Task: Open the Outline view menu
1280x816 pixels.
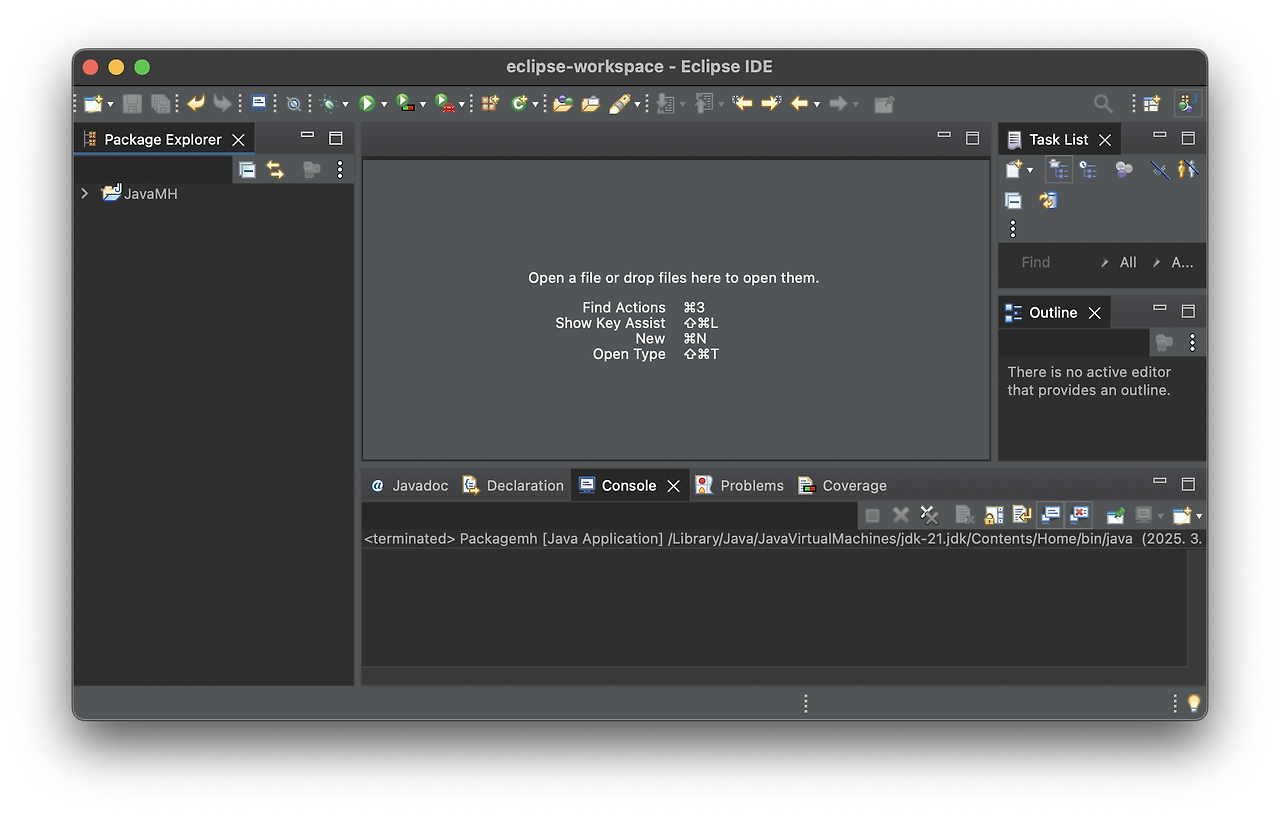Action: [x=1192, y=343]
